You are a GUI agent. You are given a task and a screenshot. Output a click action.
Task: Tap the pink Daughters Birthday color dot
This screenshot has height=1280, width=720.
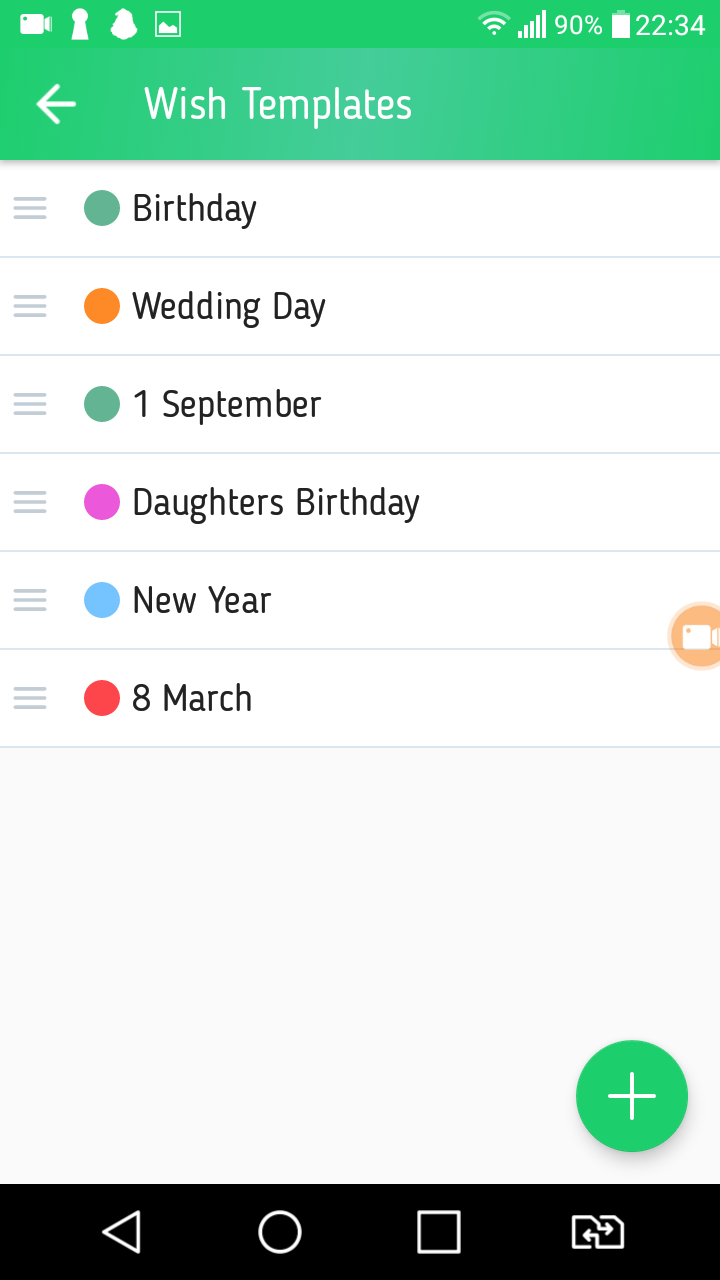click(x=102, y=502)
